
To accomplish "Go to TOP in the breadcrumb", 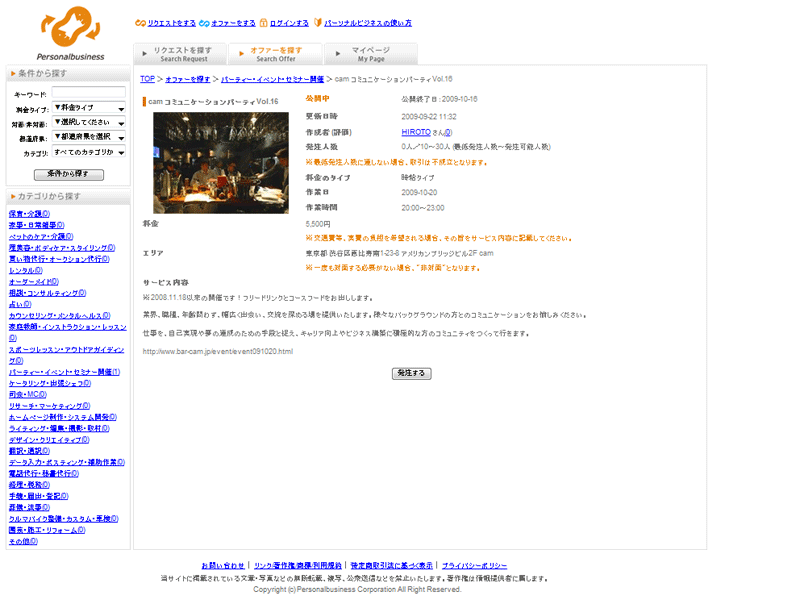I will (147, 79).
